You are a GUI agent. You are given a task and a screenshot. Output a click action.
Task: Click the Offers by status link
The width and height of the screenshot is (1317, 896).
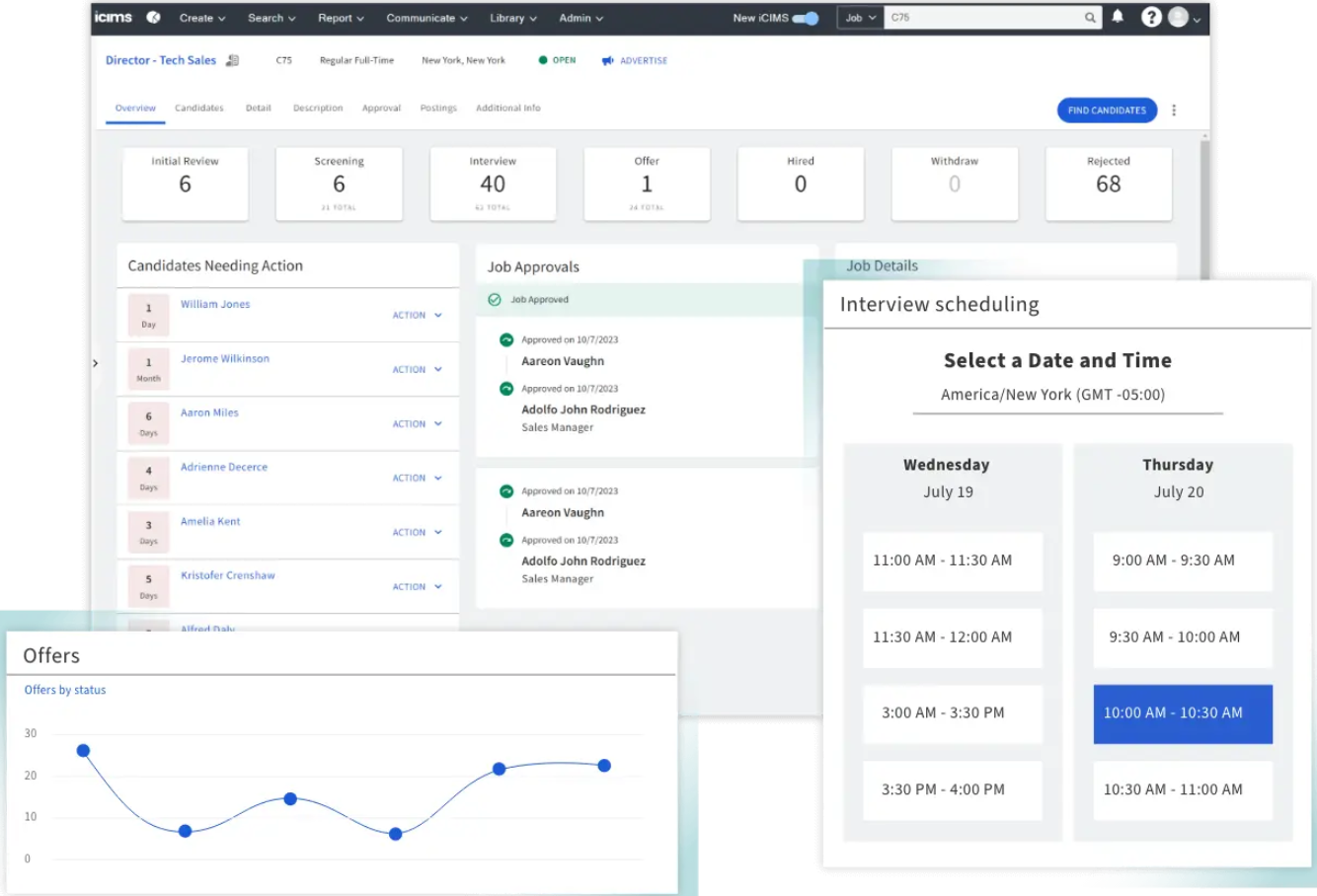click(65, 691)
